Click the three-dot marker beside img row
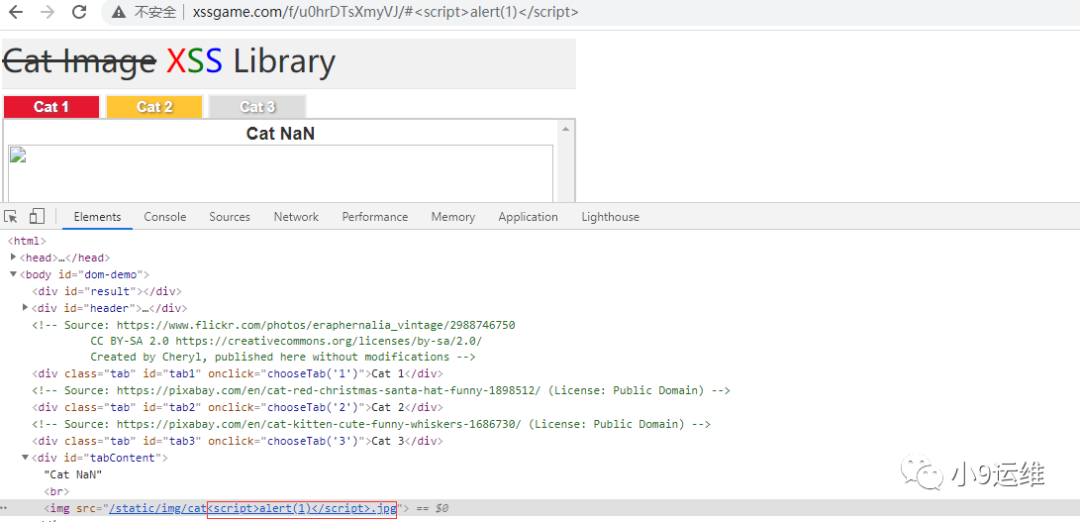 5,509
